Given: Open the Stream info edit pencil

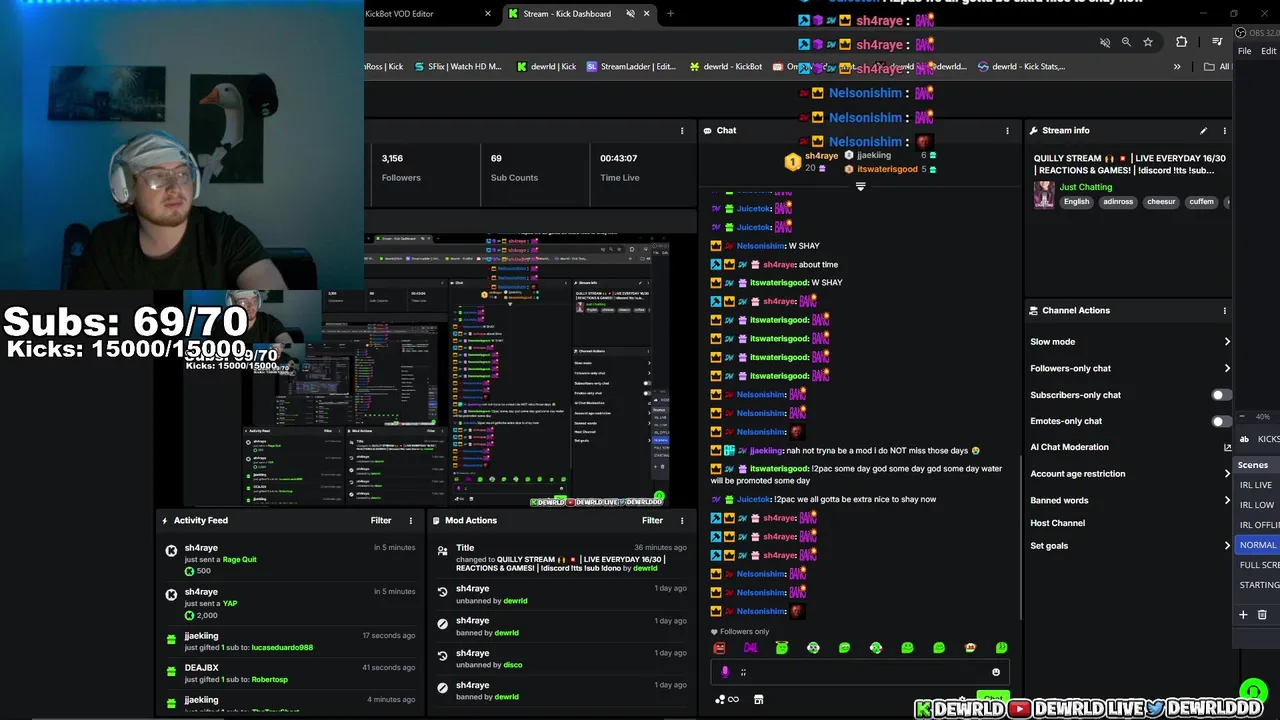Looking at the screenshot, I should [1203, 131].
